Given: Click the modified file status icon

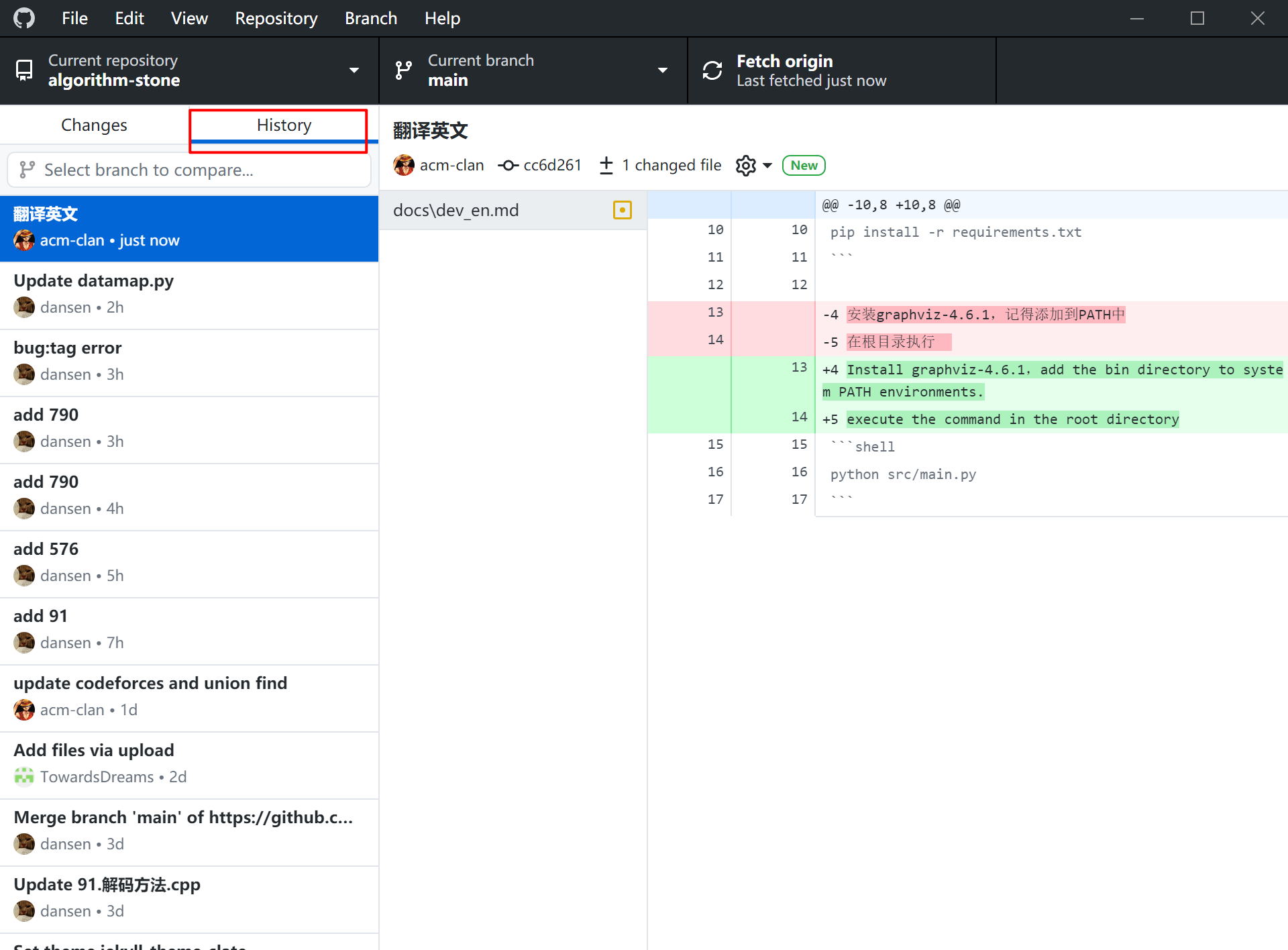Looking at the screenshot, I should click(x=622, y=210).
